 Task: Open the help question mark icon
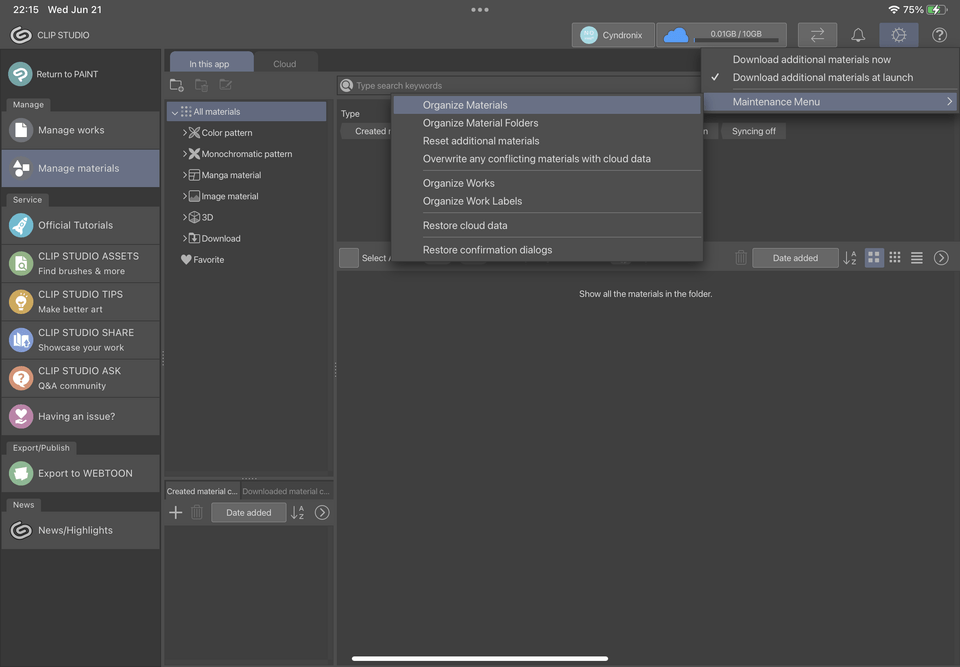point(939,35)
